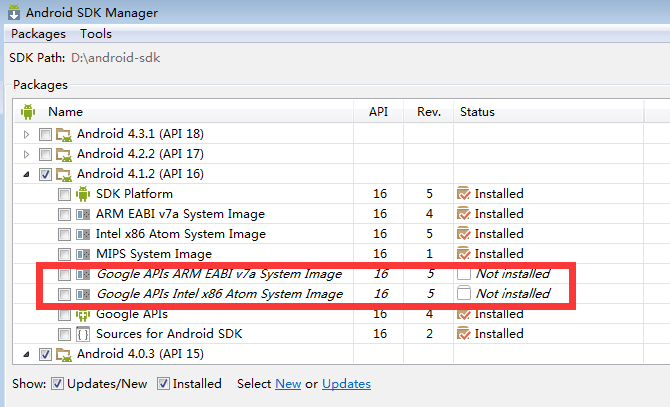Screen dimensions: 670x407
Task: Click the API column header
Action: pos(378,112)
